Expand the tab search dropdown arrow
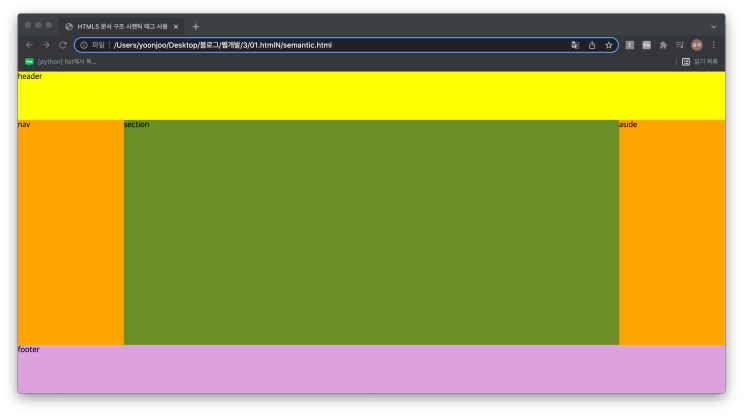This screenshot has height=415, width=743. [x=714, y=27]
